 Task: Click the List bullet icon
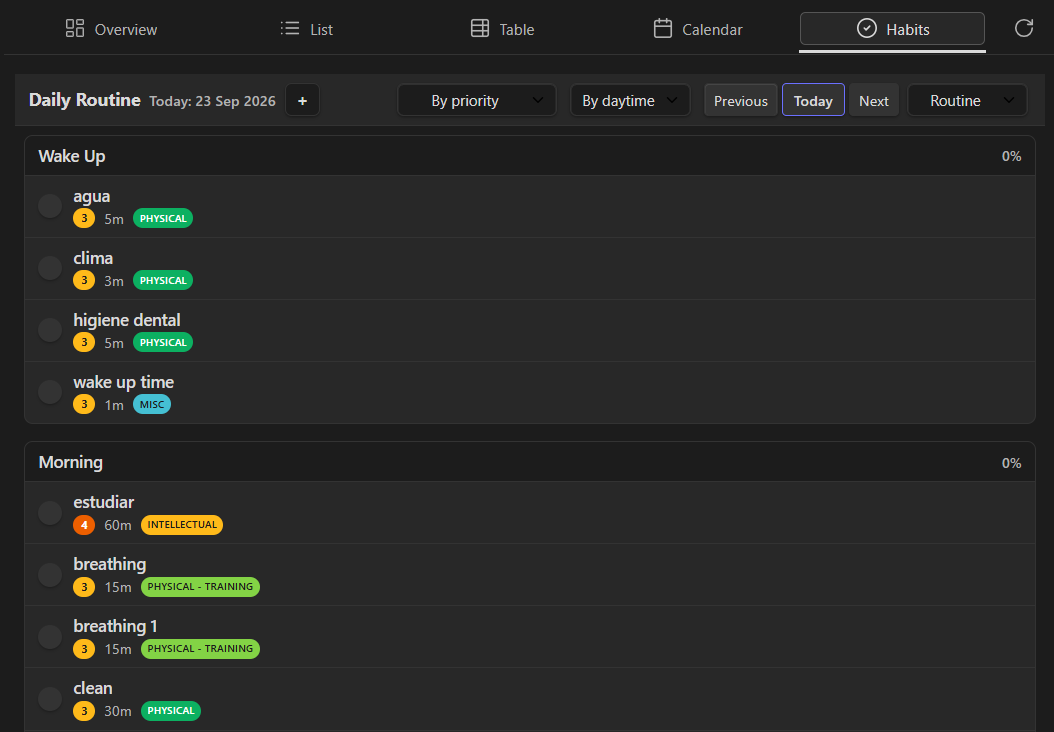(x=290, y=28)
